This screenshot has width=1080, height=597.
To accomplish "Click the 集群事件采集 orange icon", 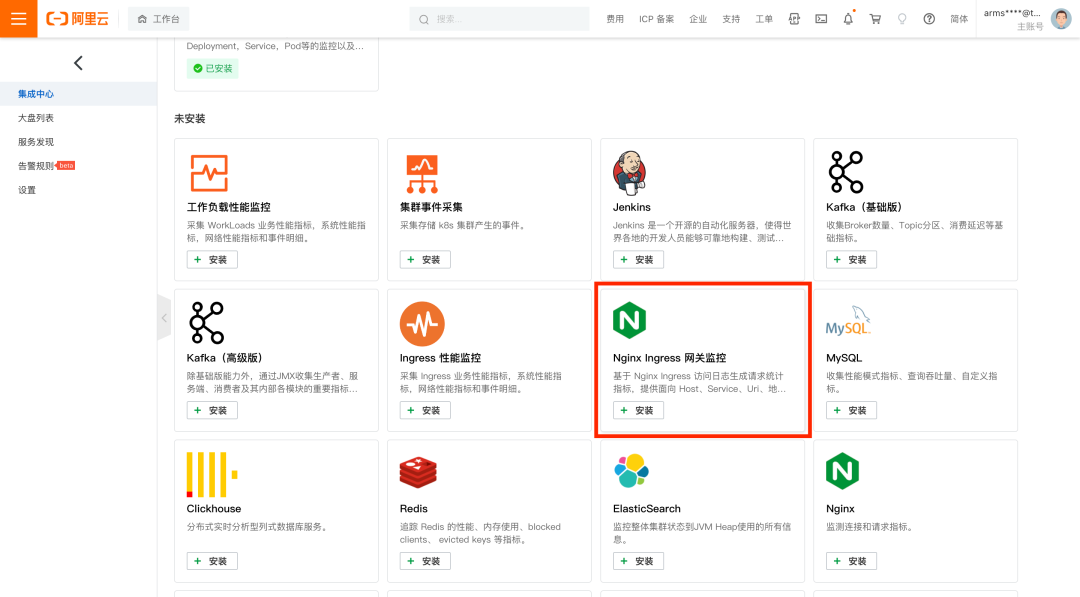I will [x=422, y=172].
